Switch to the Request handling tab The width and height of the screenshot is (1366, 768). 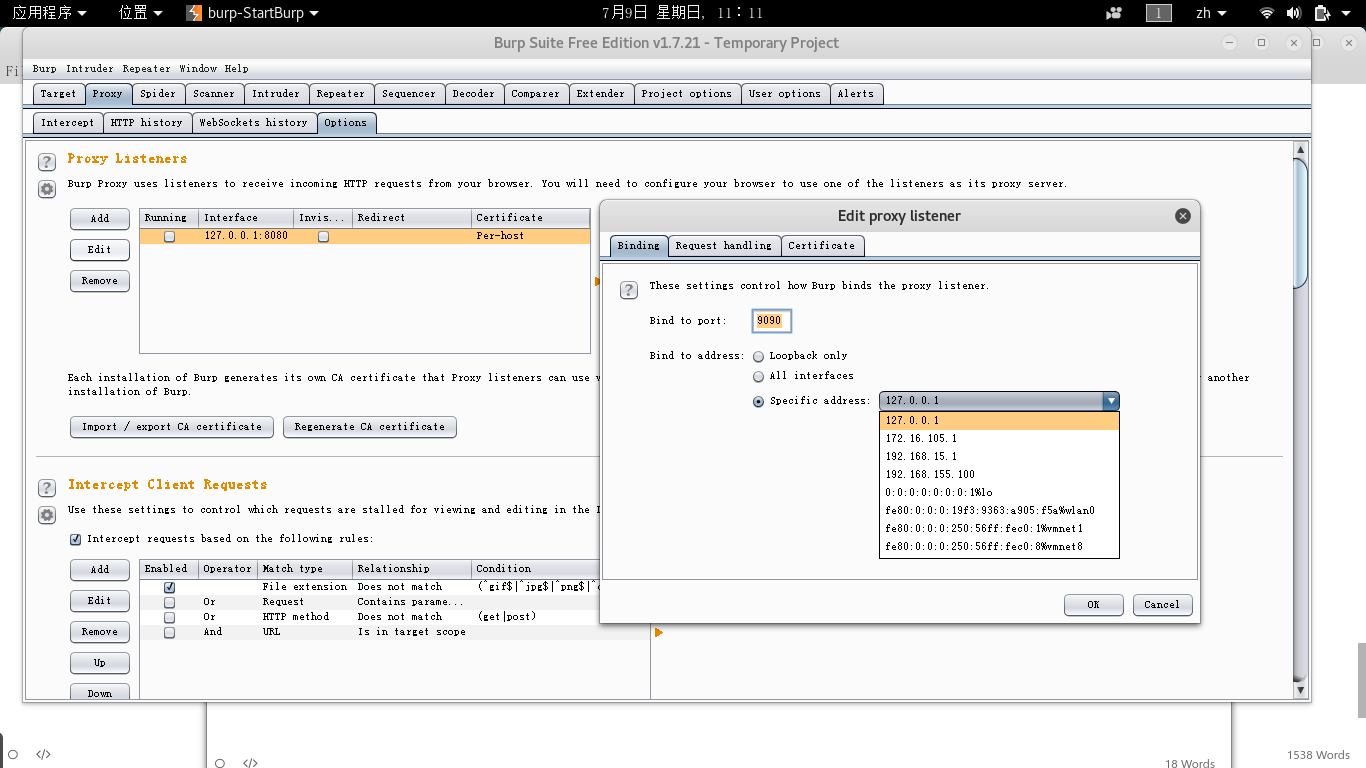(x=723, y=246)
